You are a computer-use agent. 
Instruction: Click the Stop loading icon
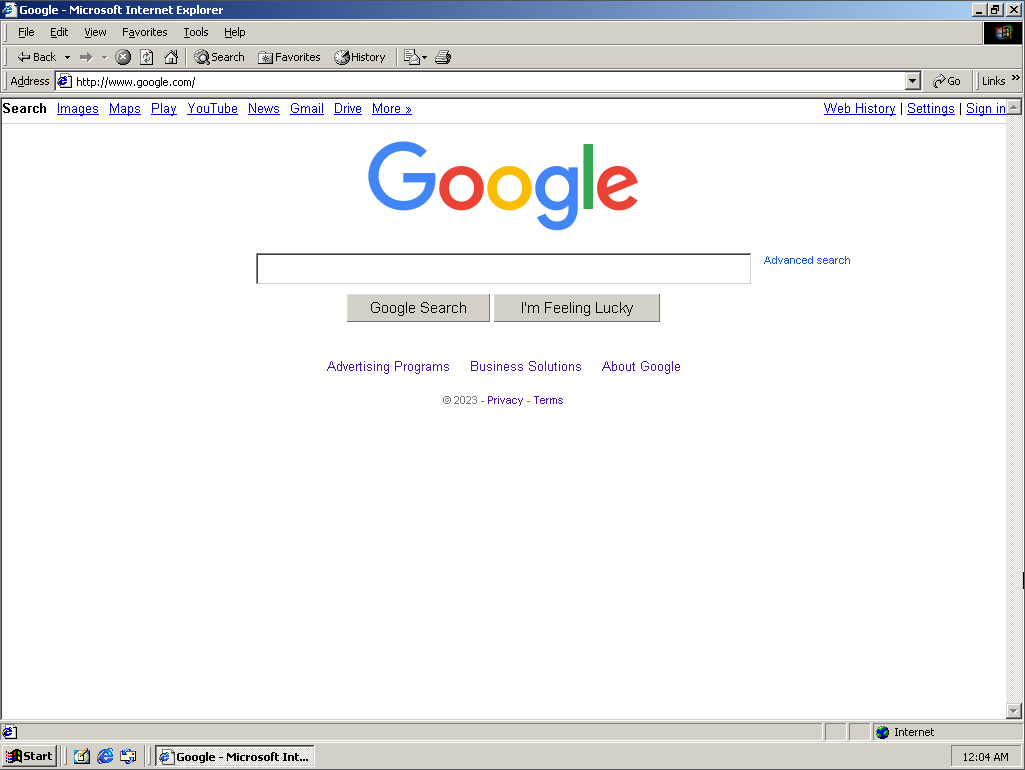click(x=123, y=57)
